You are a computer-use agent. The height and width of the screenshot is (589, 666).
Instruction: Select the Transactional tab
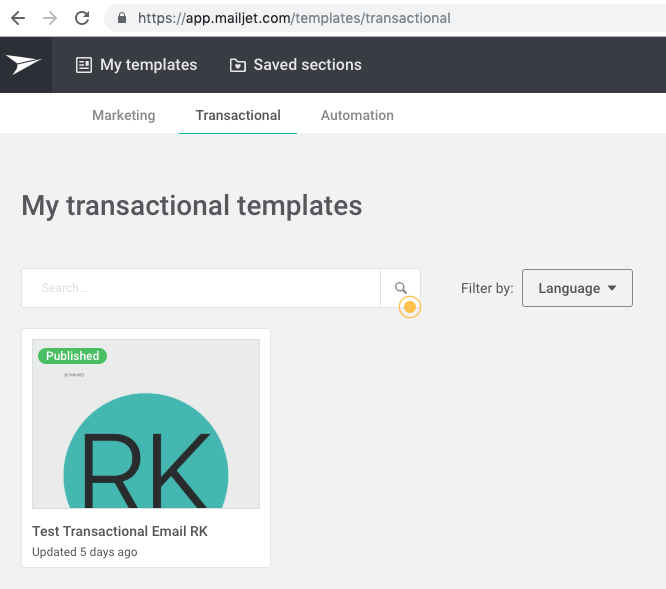(x=238, y=115)
